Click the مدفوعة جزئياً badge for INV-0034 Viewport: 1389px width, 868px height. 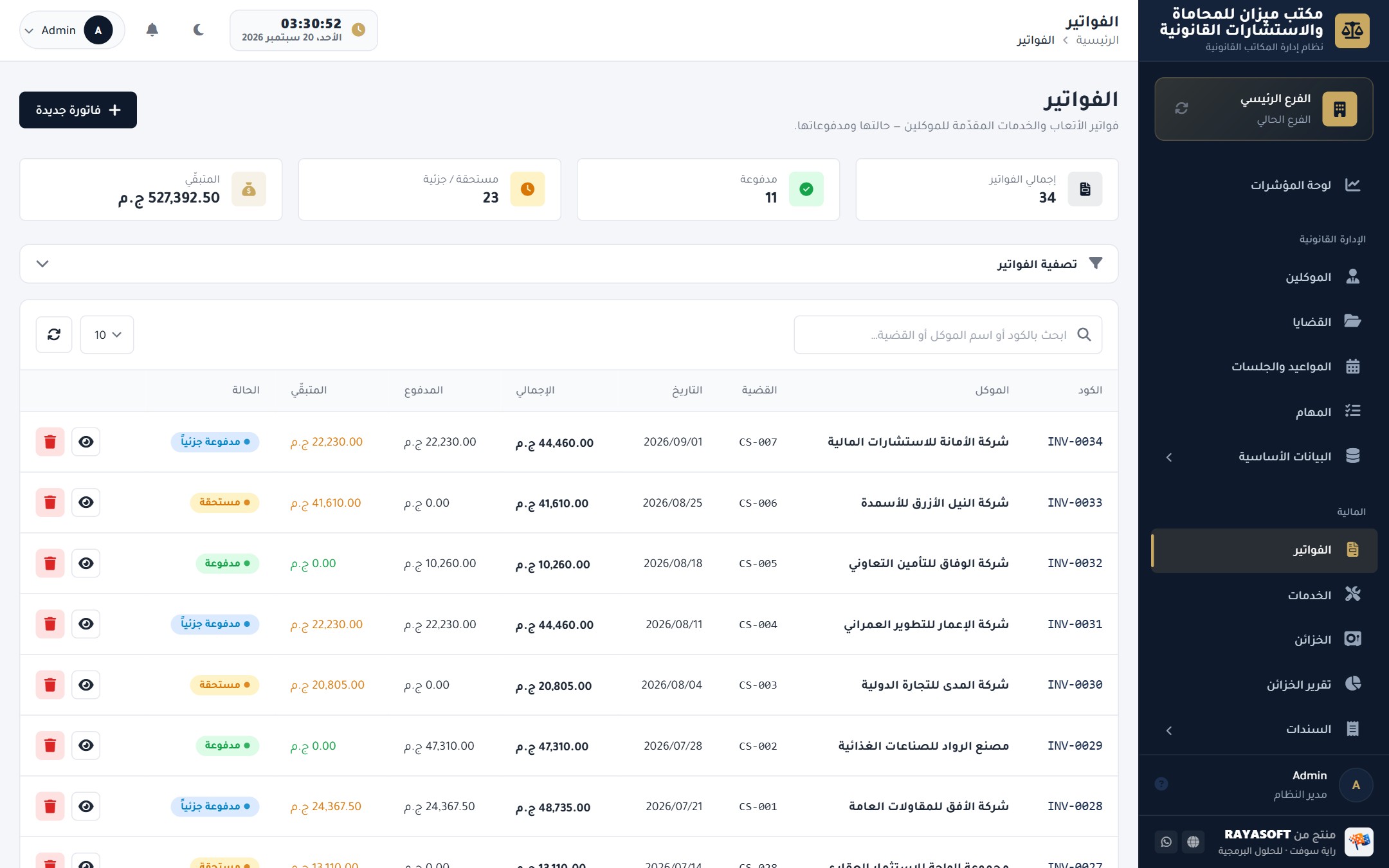tap(215, 442)
